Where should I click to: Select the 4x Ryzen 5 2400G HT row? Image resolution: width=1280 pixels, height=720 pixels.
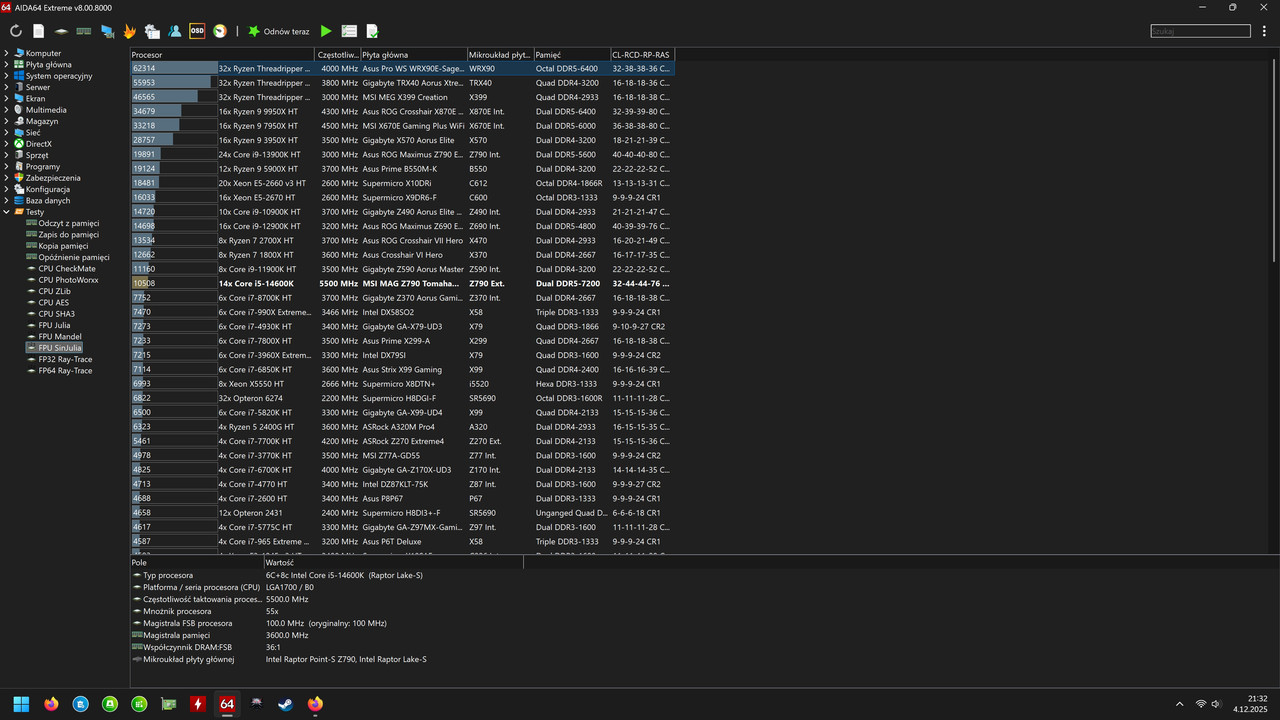tap(403, 427)
